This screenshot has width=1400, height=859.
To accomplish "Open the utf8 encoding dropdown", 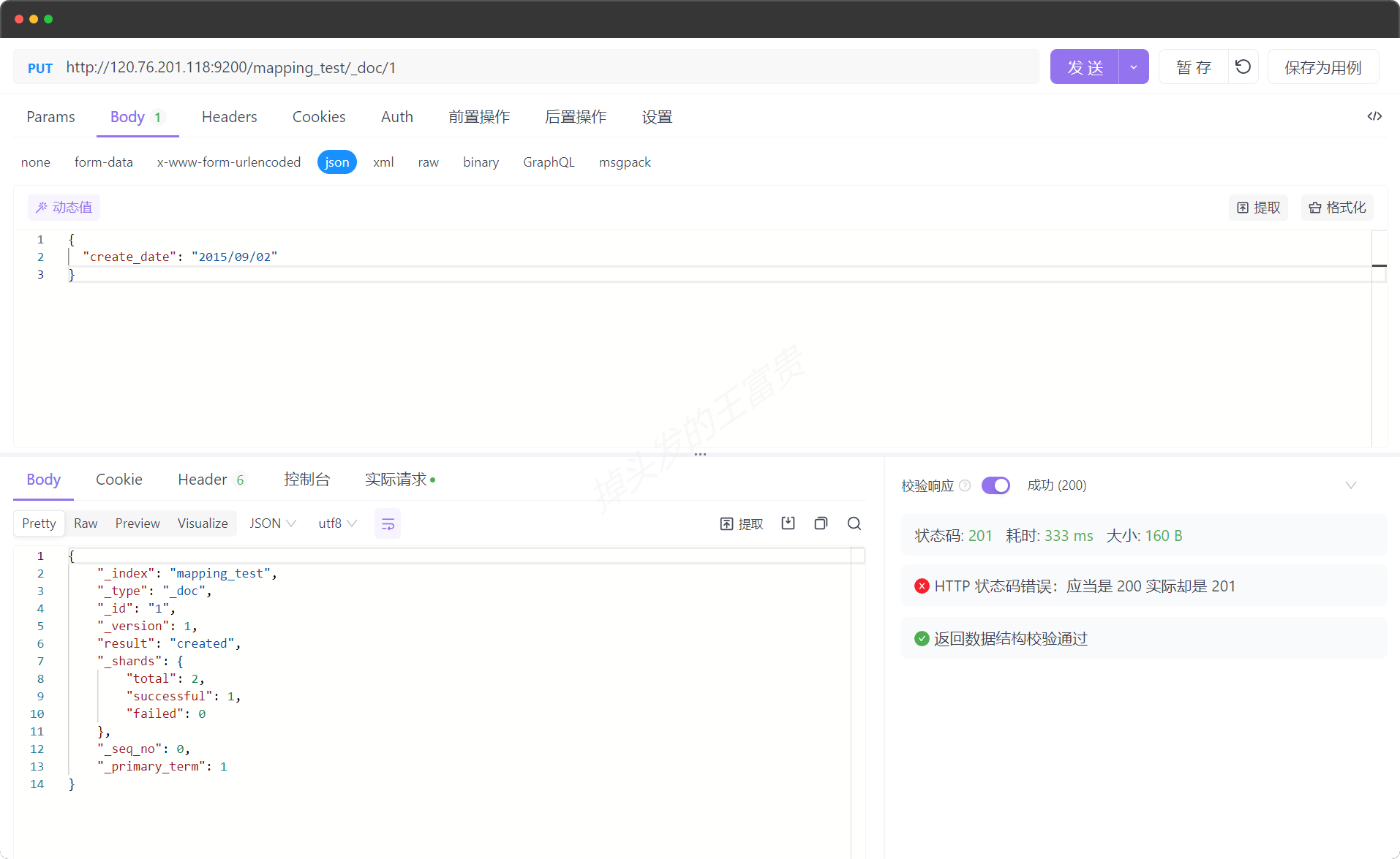I will 337,523.
